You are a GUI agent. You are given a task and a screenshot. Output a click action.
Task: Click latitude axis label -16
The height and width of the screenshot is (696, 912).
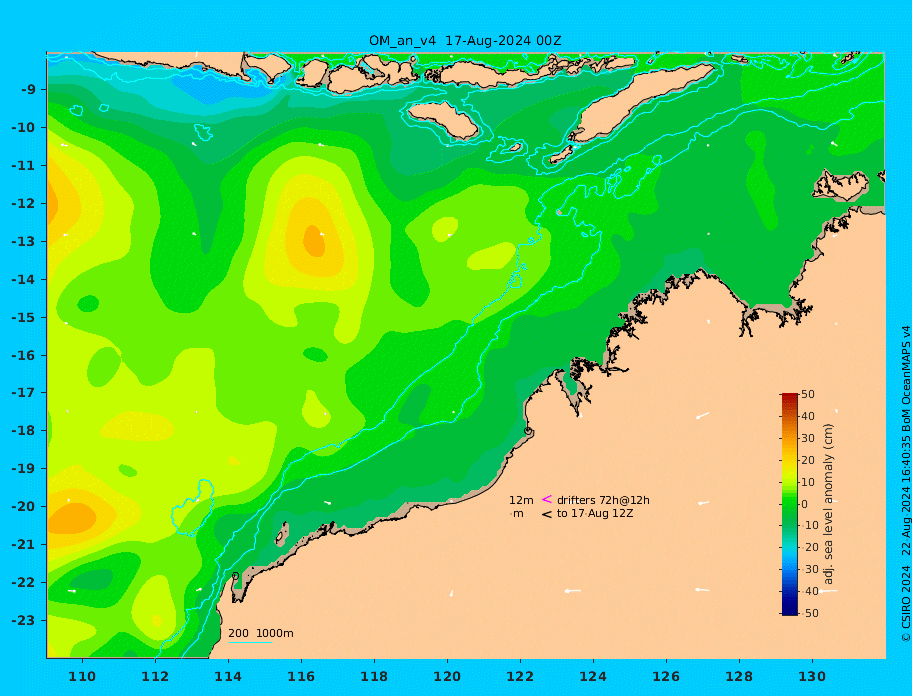tap(24, 355)
